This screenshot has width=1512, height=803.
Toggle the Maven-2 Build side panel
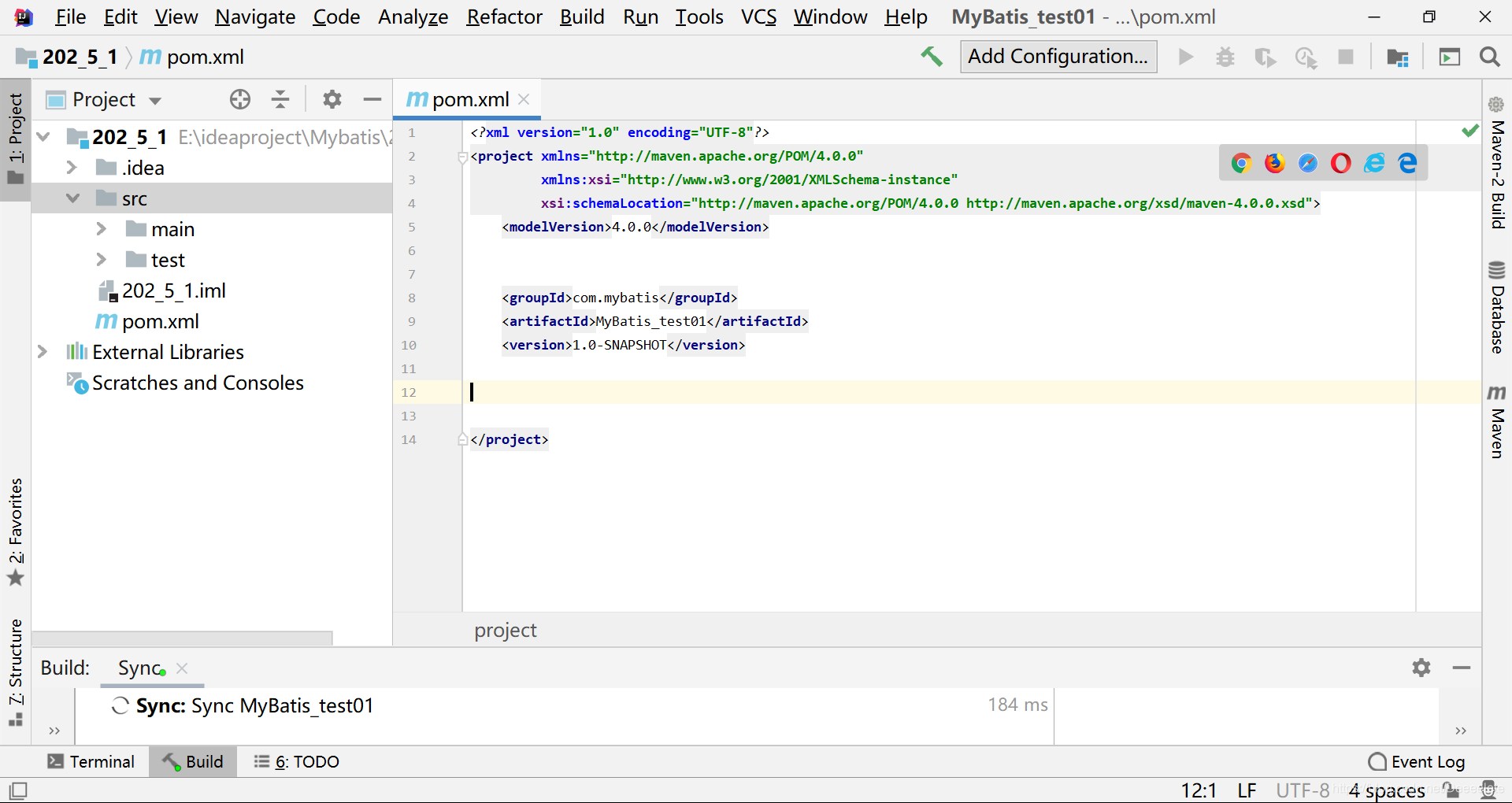point(1497,163)
